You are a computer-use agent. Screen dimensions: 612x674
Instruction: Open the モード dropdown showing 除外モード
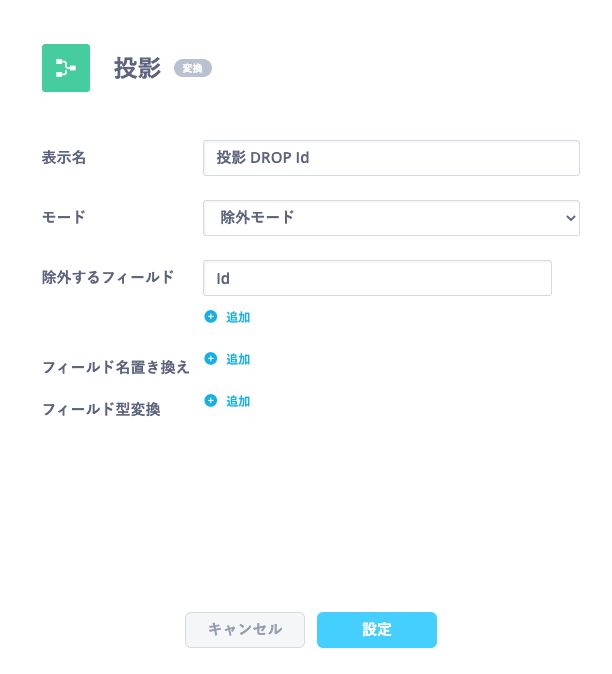coord(391,218)
